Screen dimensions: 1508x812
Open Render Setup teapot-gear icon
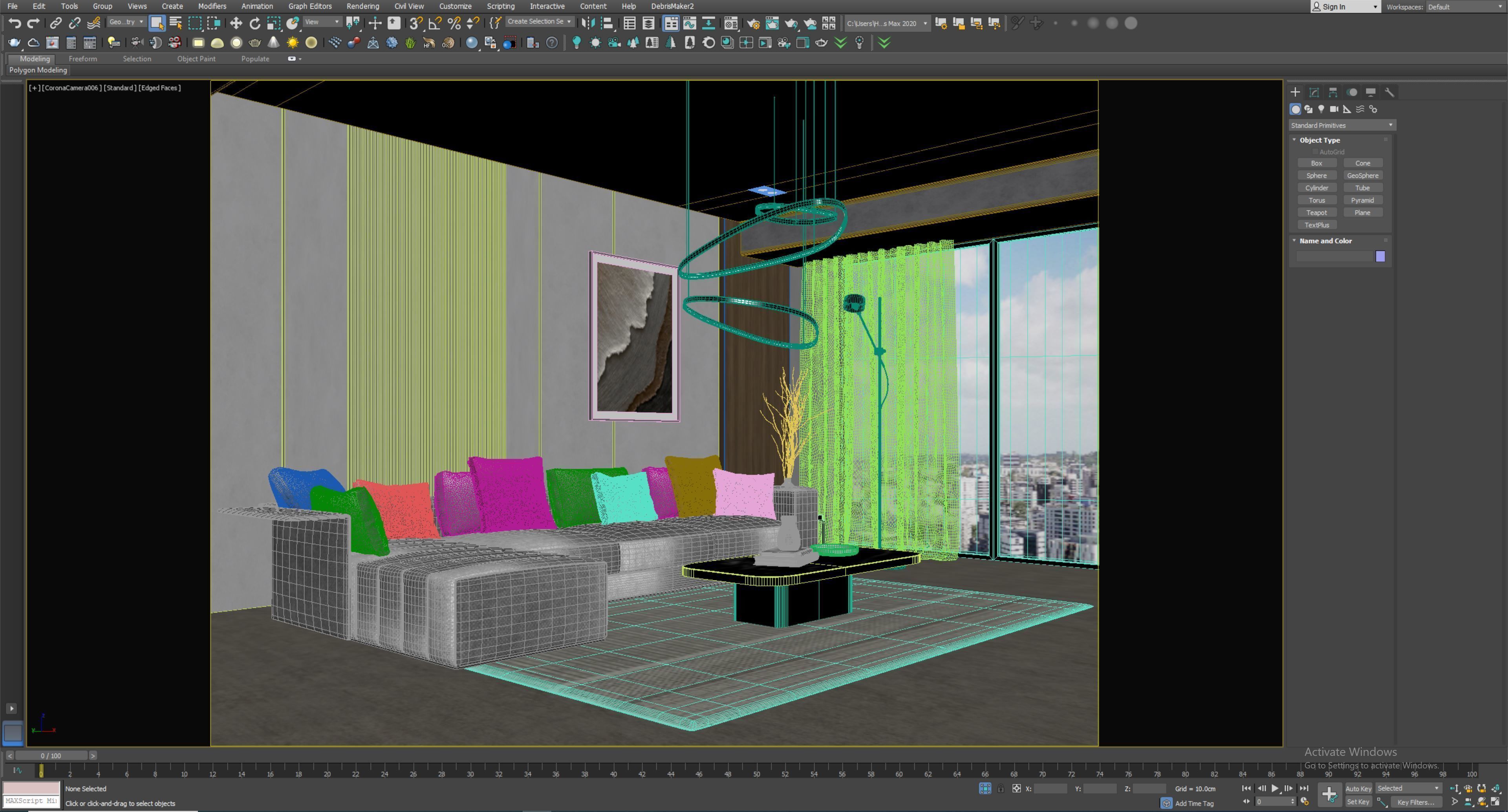tap(754, 23)
